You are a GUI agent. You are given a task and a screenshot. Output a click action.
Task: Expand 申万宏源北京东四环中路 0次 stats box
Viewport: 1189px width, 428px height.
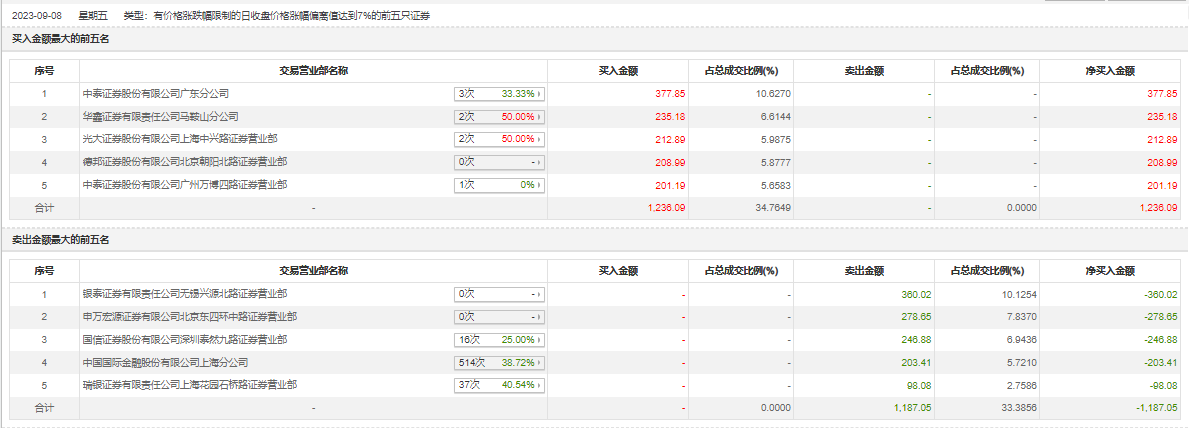coord(500,316)
